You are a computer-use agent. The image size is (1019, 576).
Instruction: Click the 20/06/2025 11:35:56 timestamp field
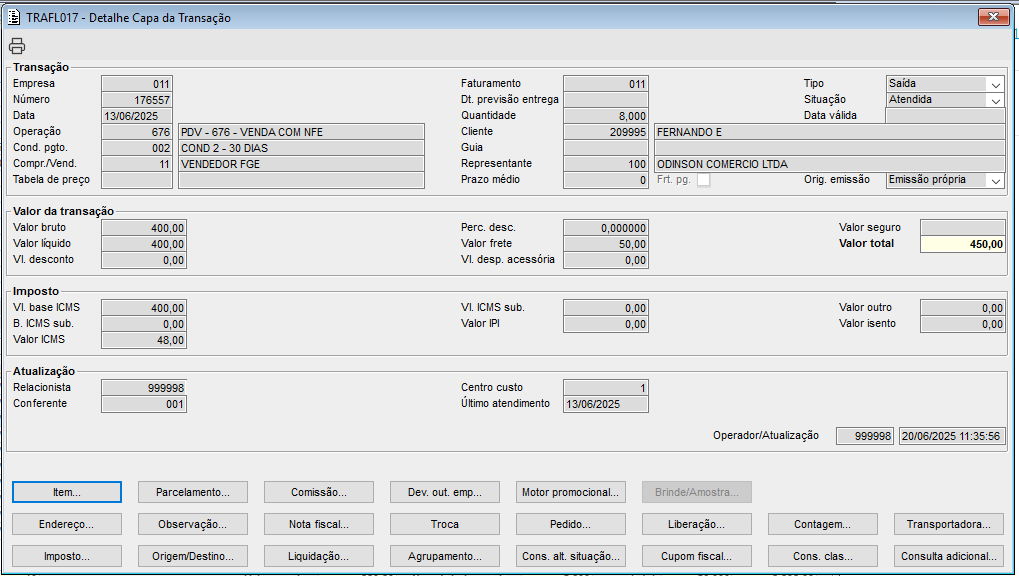(x=951, y=436)
